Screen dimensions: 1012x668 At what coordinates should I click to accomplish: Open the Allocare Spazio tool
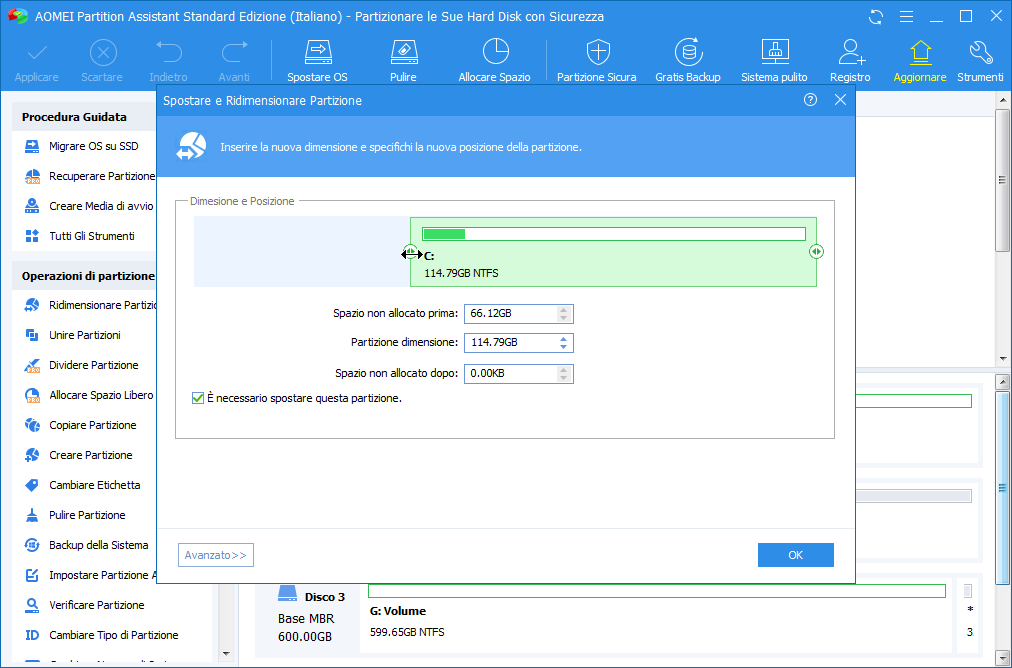[494, 62]
